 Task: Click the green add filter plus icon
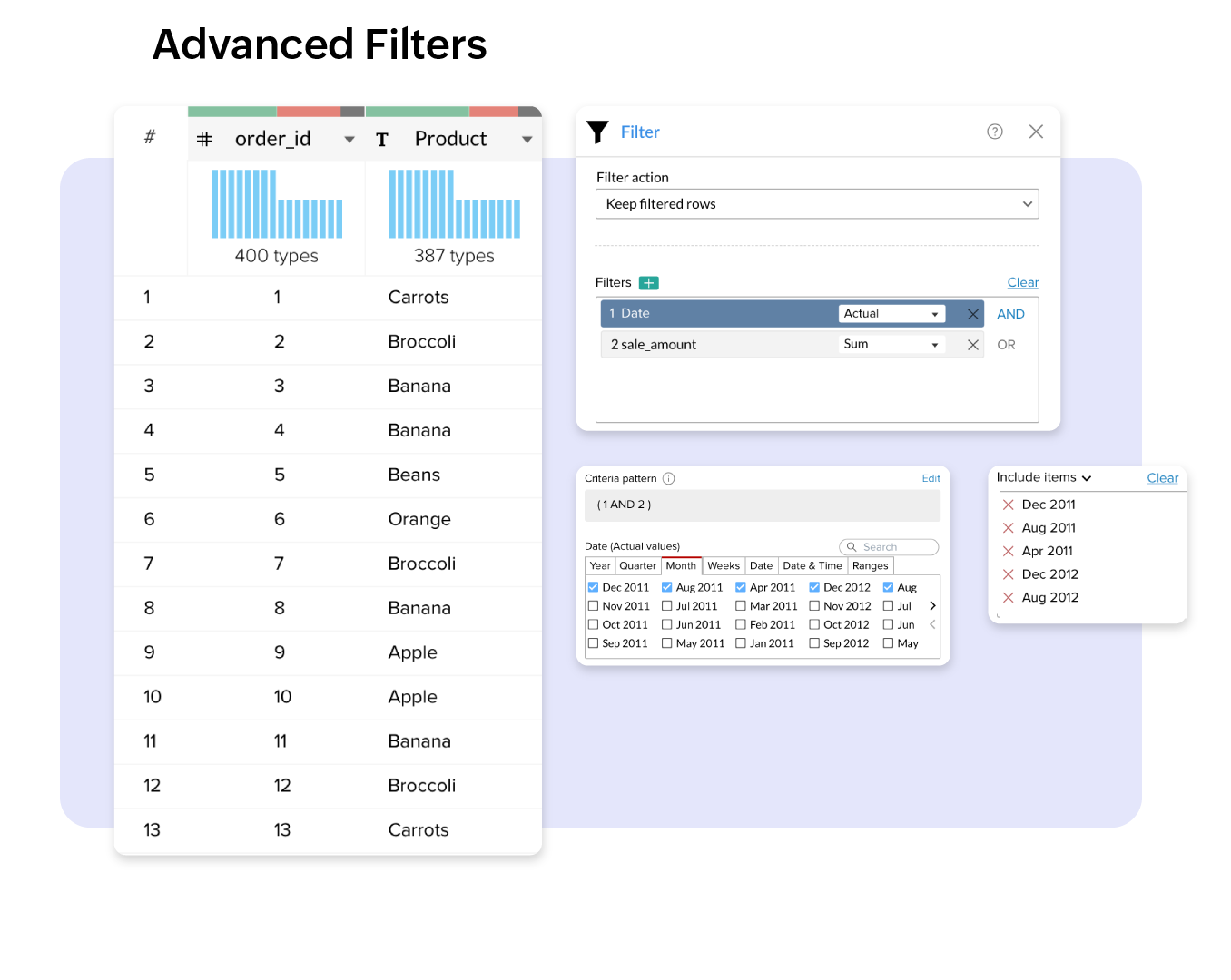(648, 283)
